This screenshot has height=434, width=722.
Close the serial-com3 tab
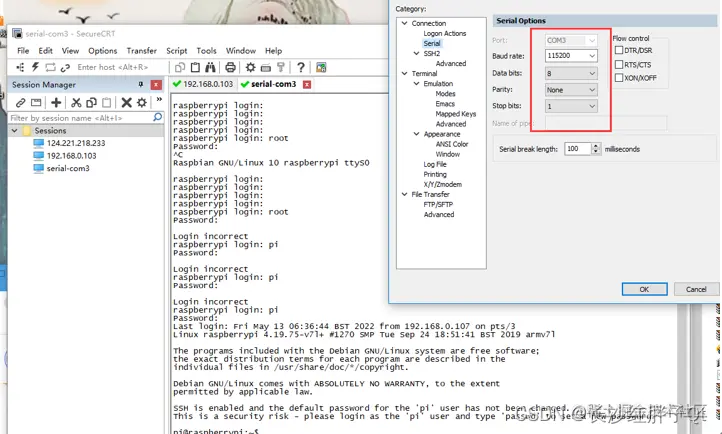(307, 84)
